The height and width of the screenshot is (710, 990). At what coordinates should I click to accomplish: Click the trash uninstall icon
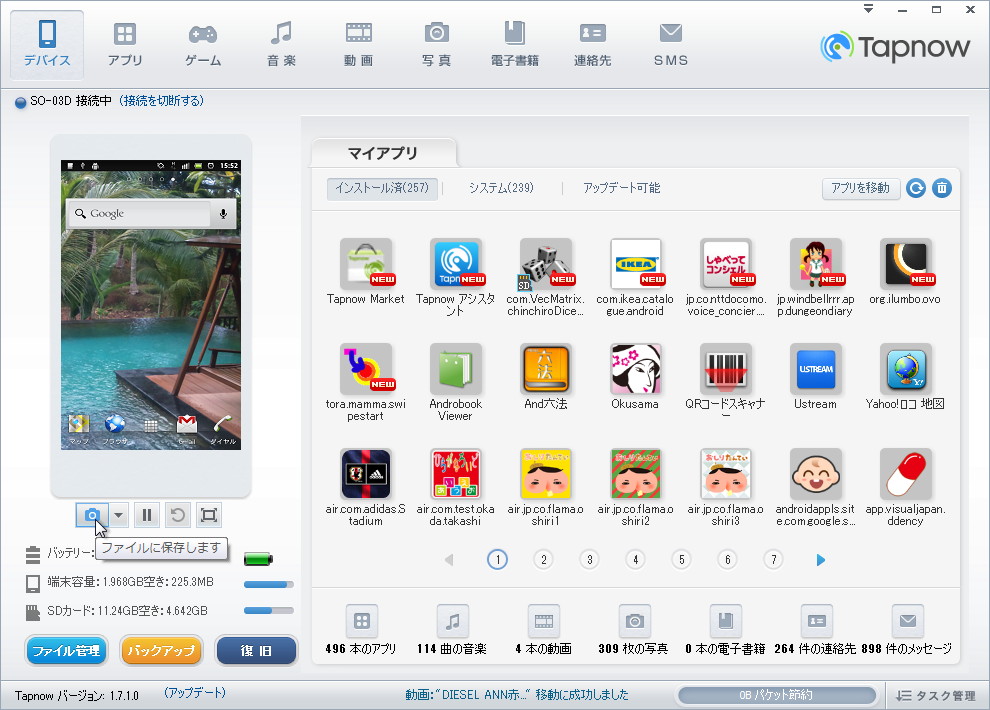[942, 188]
